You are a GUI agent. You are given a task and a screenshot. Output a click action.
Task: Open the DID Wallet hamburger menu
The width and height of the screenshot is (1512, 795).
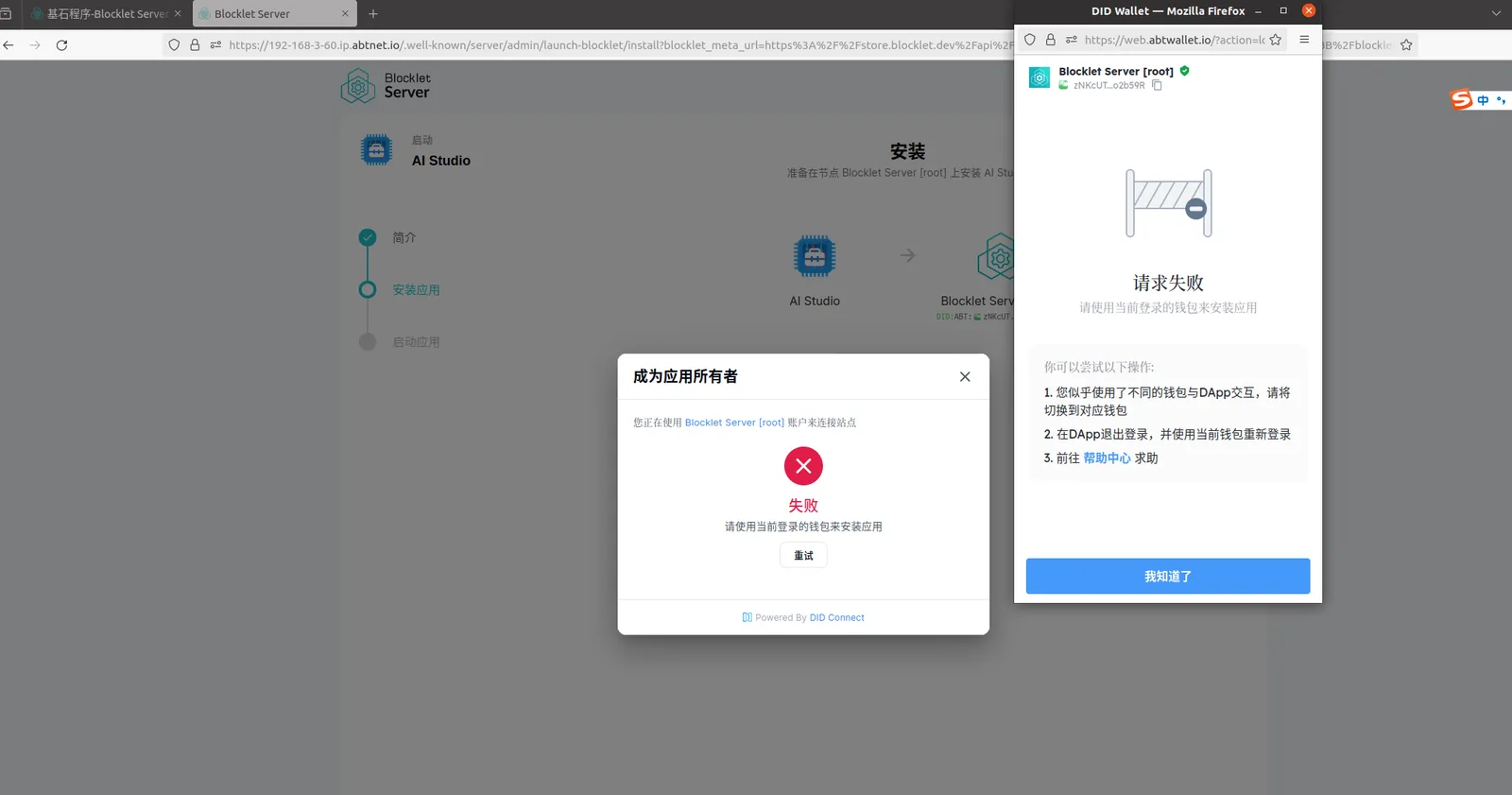[x=1304, y=40]
